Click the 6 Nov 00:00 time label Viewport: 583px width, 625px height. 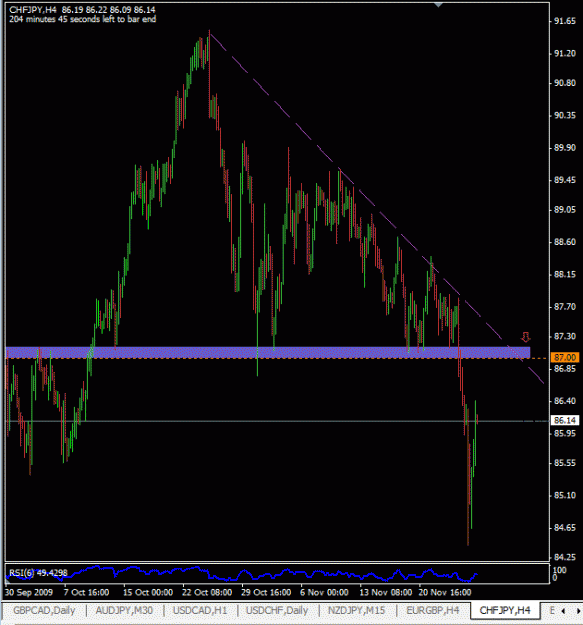coord(324,592)
